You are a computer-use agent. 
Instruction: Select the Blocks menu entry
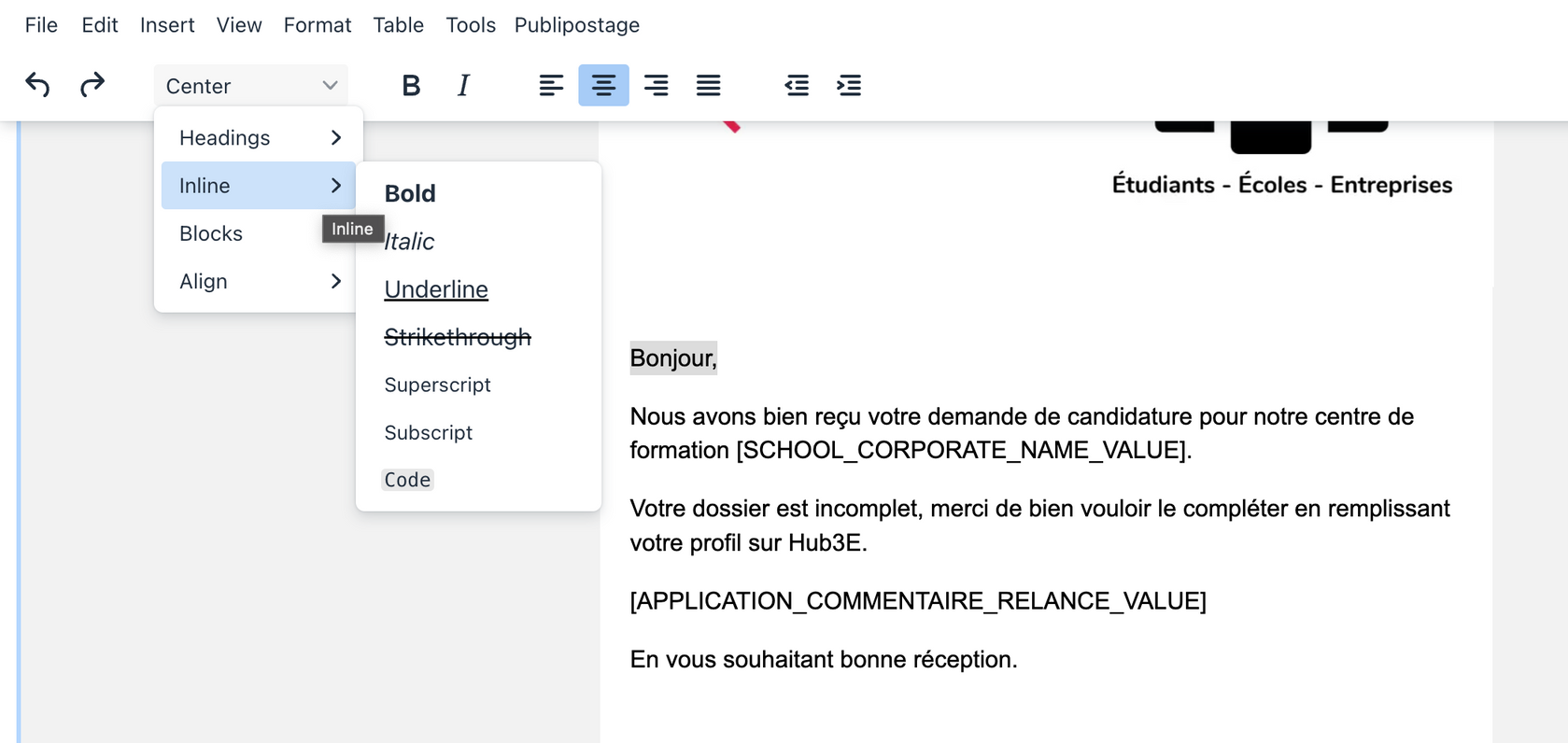pos(259,233)
